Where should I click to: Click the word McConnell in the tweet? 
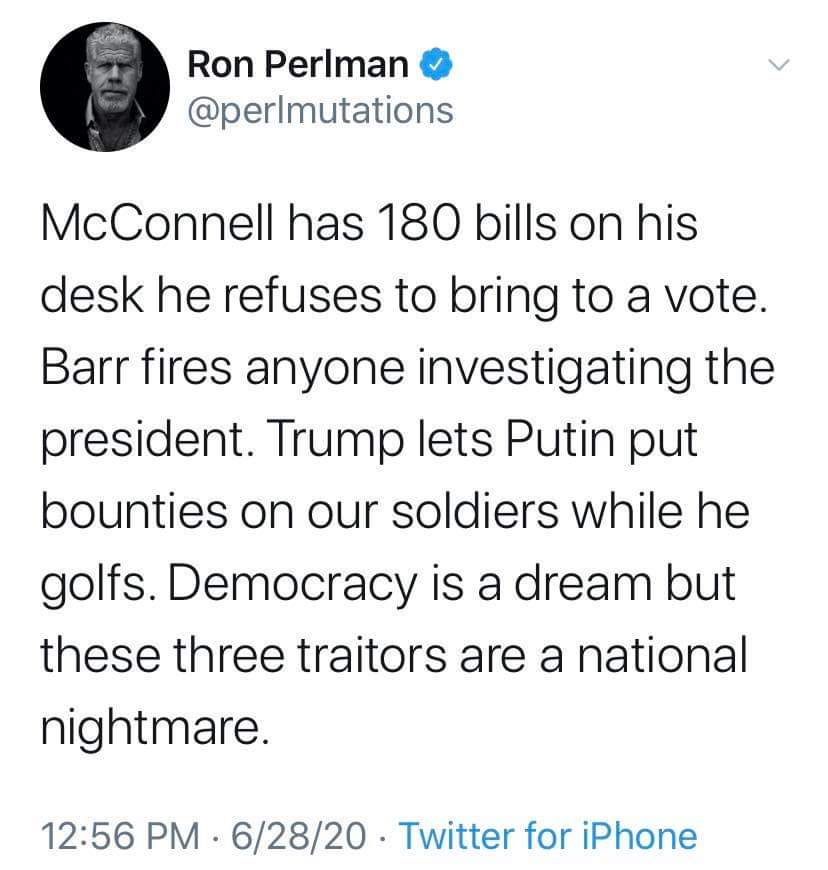pos(157,224)
